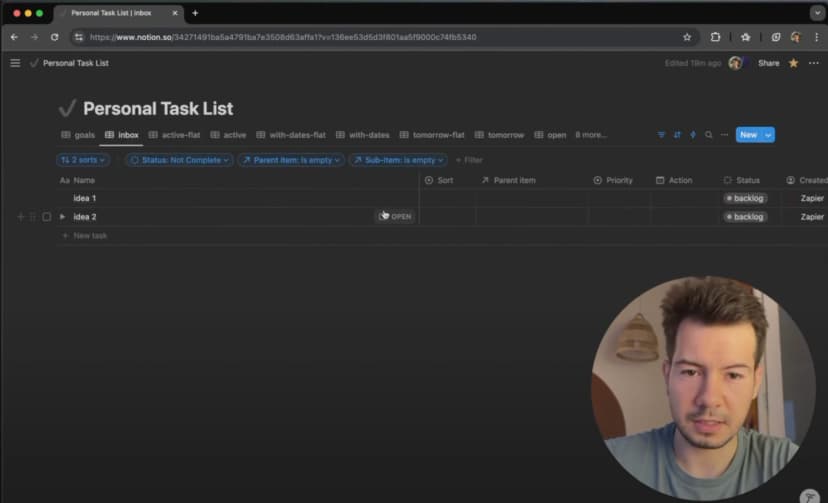The width and height of the screenshot is (828, 503).
Task: Add a new filter with + Filter
Action: coord(469,160)
